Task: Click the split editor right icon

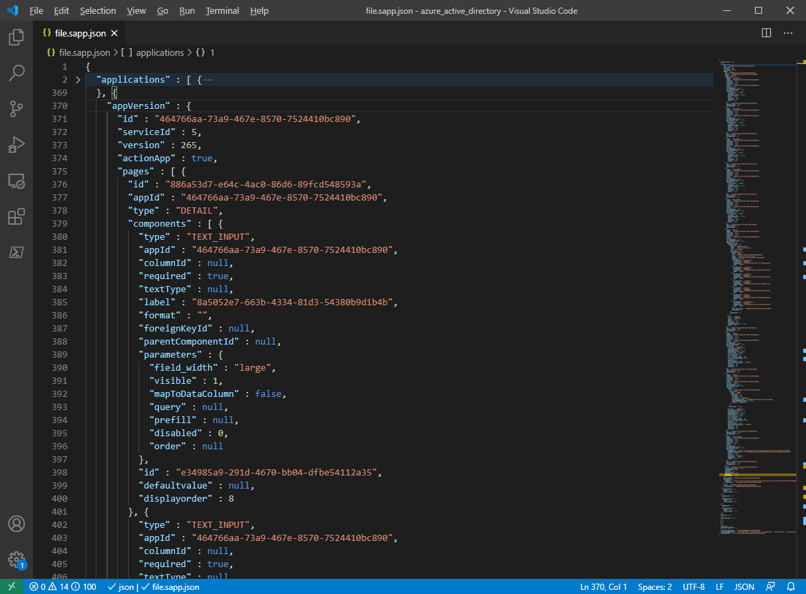Action: click(766, 33)
